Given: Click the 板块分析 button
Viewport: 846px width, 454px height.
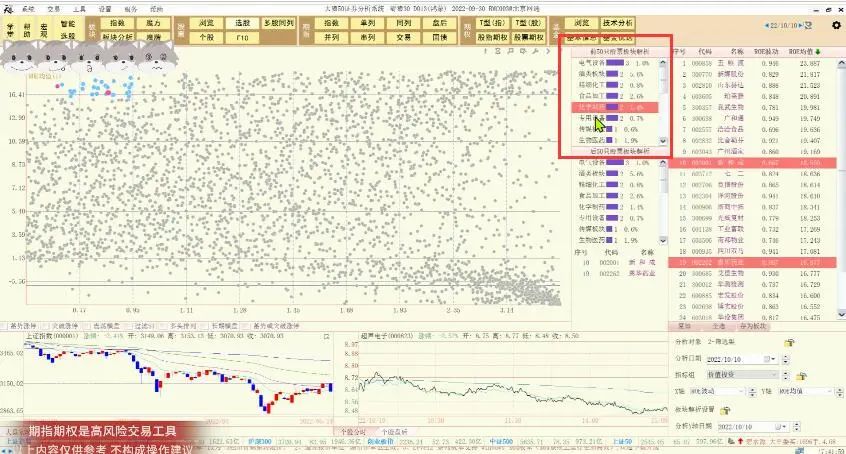Looking at the screenshot, I should (x=117, y=37).
